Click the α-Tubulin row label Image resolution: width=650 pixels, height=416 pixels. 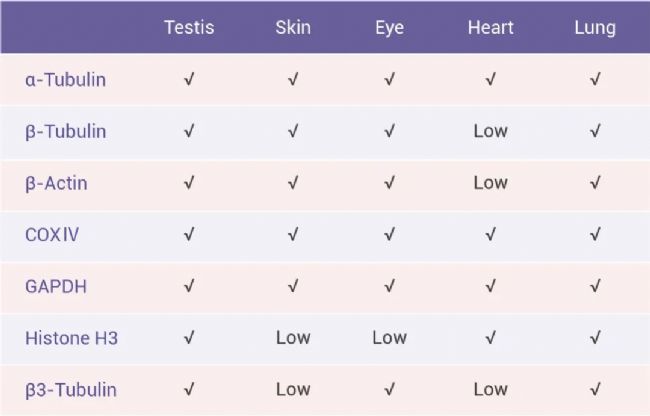pos(65,80)
